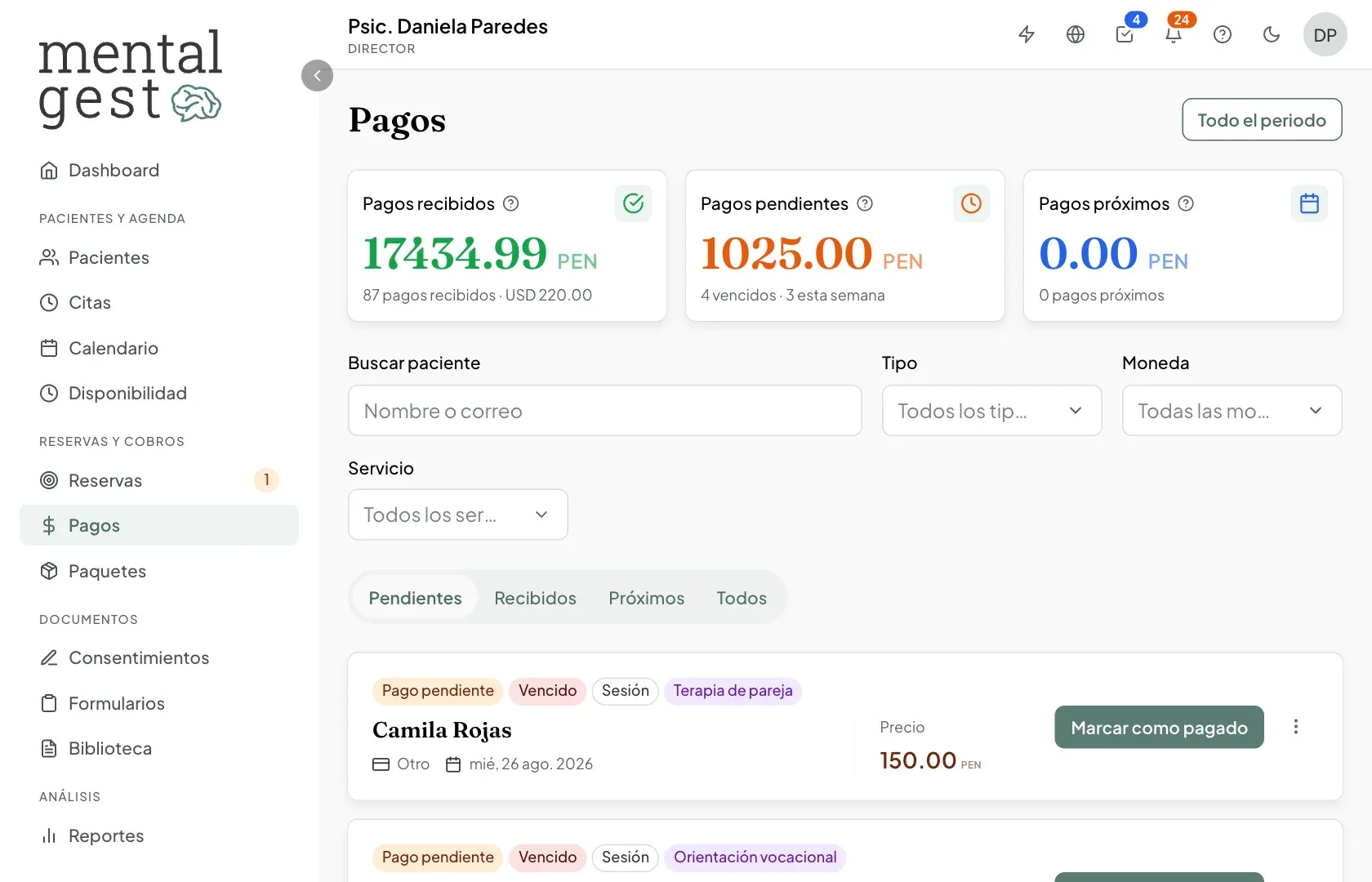Open Pacientes in the sidebar
This screenshot has height=882, width=1372.
click(159, 257)
